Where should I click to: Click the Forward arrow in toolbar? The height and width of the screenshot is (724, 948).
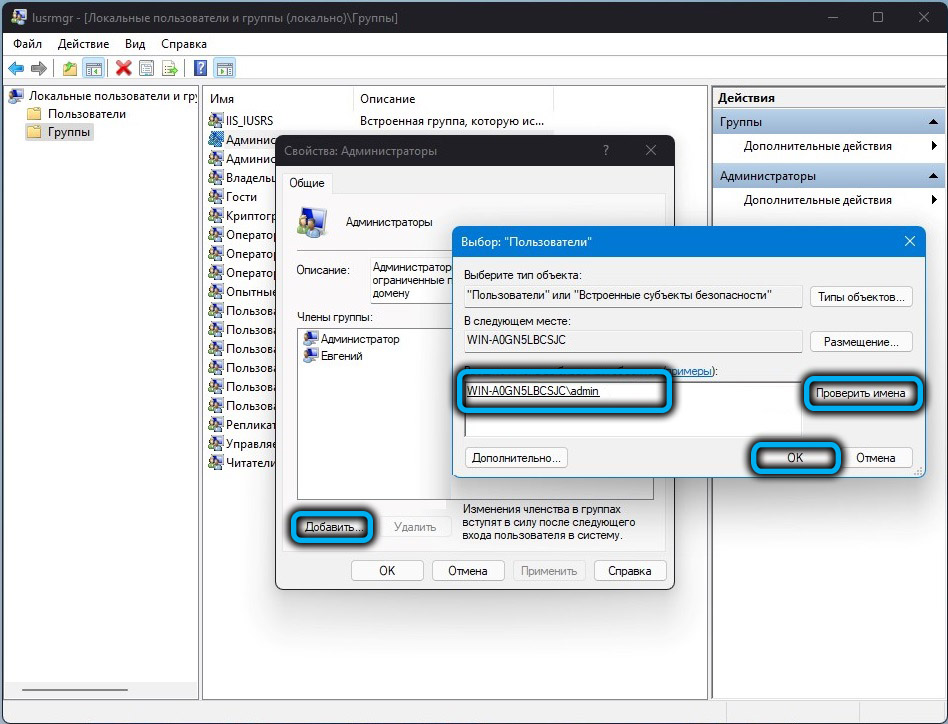coord(39,68)
